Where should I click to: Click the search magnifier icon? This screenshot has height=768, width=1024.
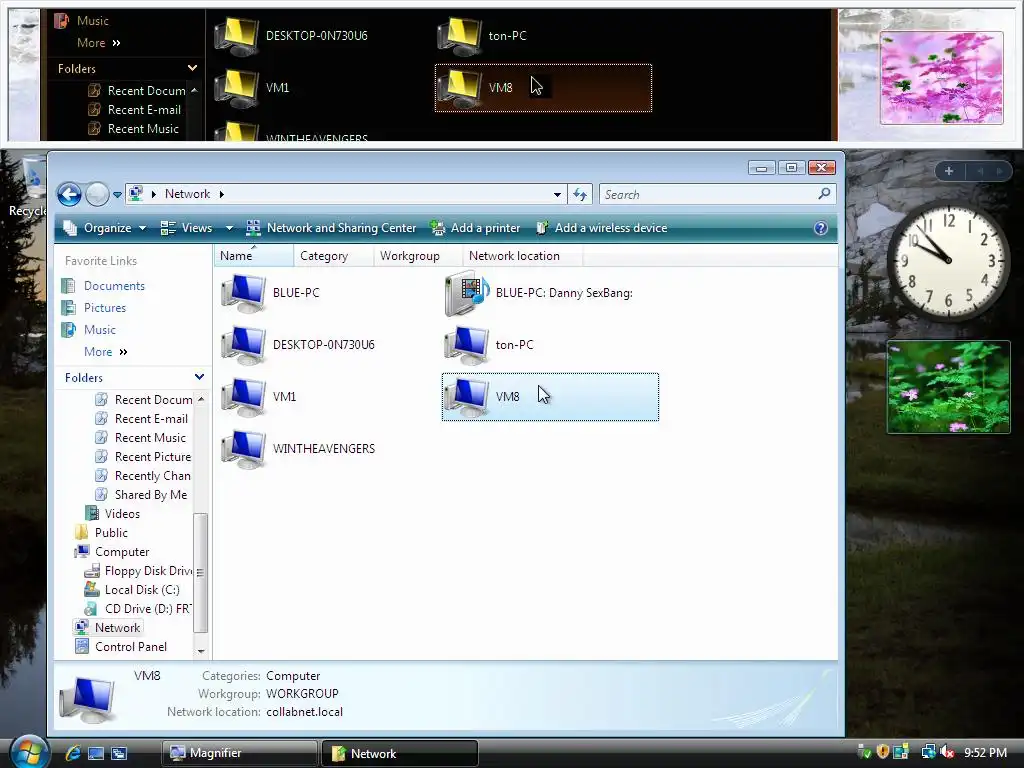824,193
